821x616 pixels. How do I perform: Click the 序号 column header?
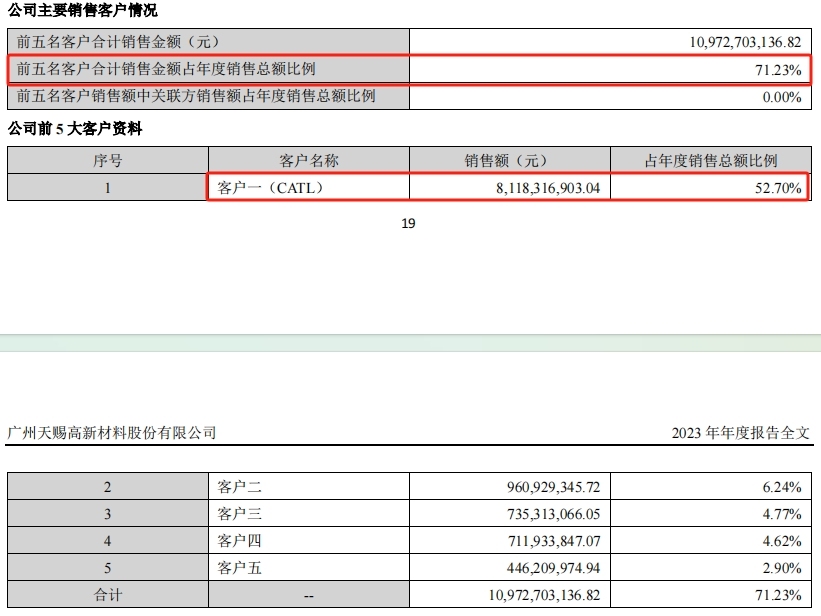(108, 160)
